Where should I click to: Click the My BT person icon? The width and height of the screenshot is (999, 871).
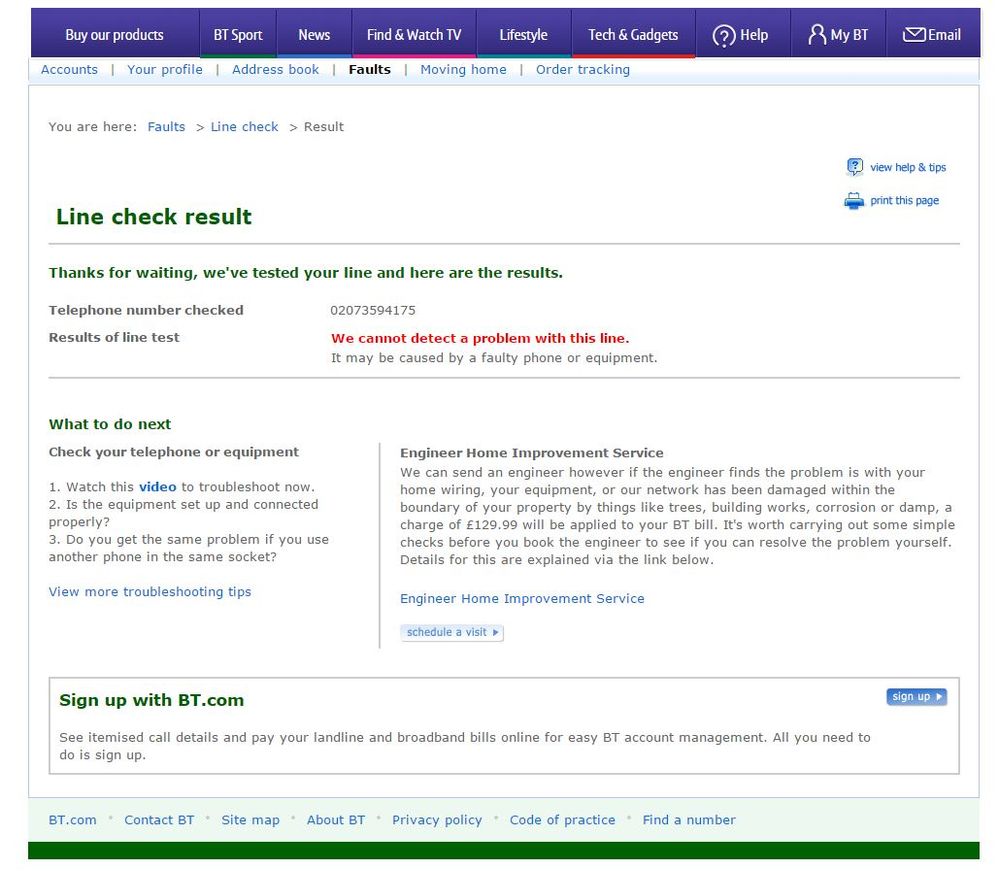(x=817, y=34)
